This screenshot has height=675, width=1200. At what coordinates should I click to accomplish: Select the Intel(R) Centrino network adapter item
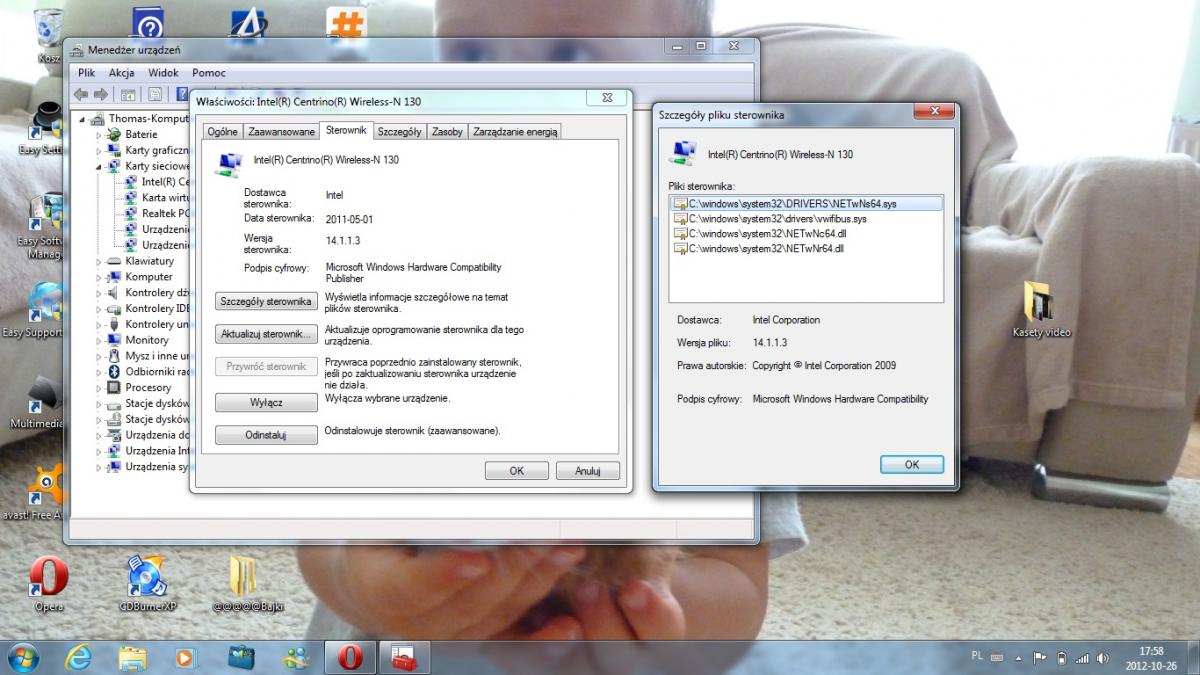point(155,182)
